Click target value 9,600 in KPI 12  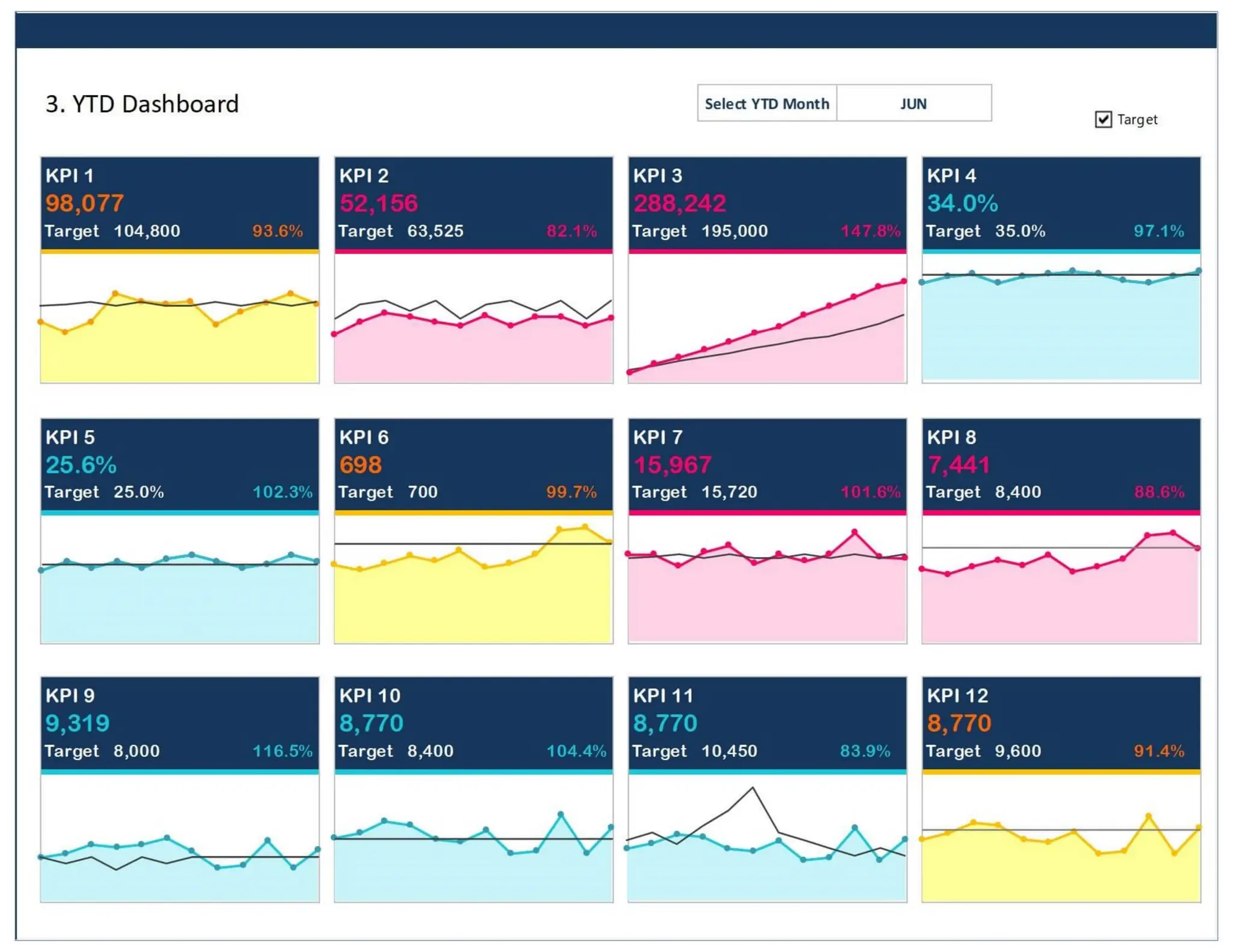tap(1017, 751)
